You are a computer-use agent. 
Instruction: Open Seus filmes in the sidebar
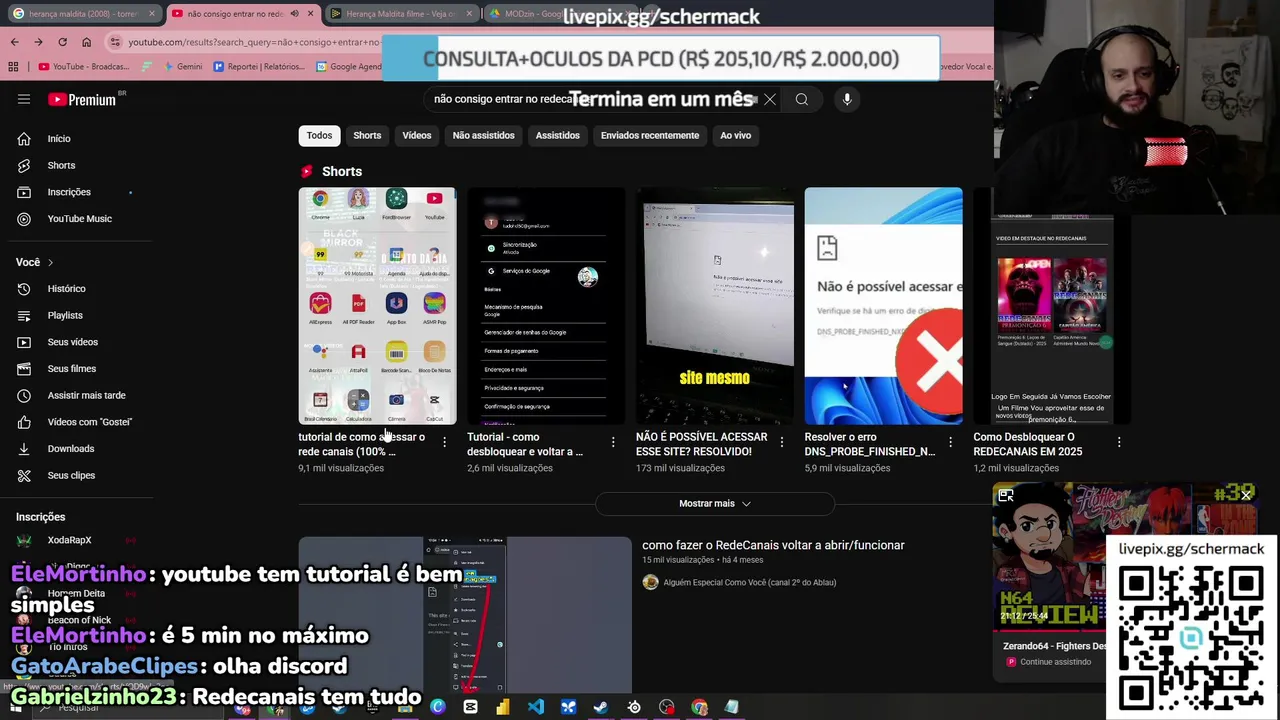pyautogui.click(x=72, y=369)
